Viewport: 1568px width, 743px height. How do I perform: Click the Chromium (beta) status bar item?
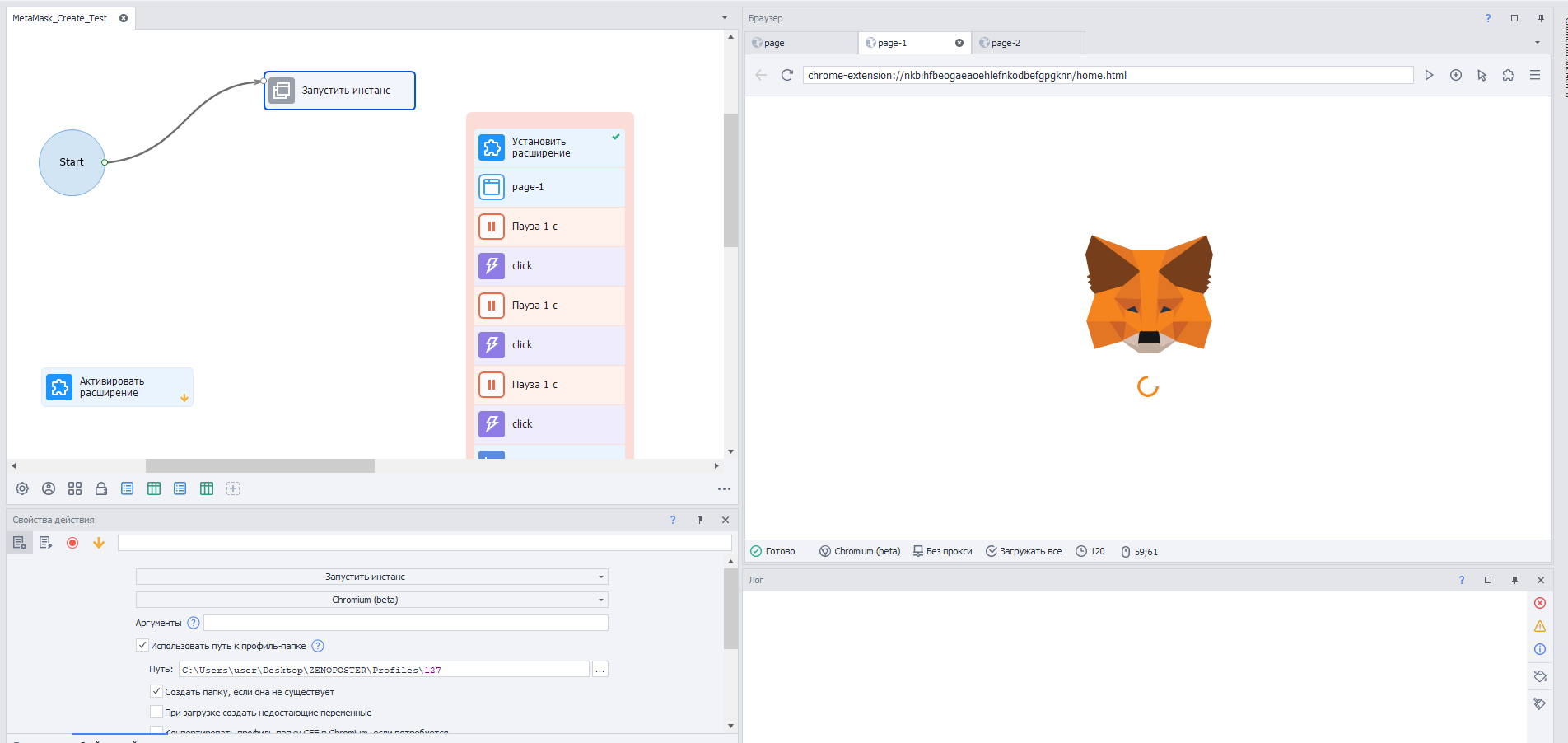(860, 551)
